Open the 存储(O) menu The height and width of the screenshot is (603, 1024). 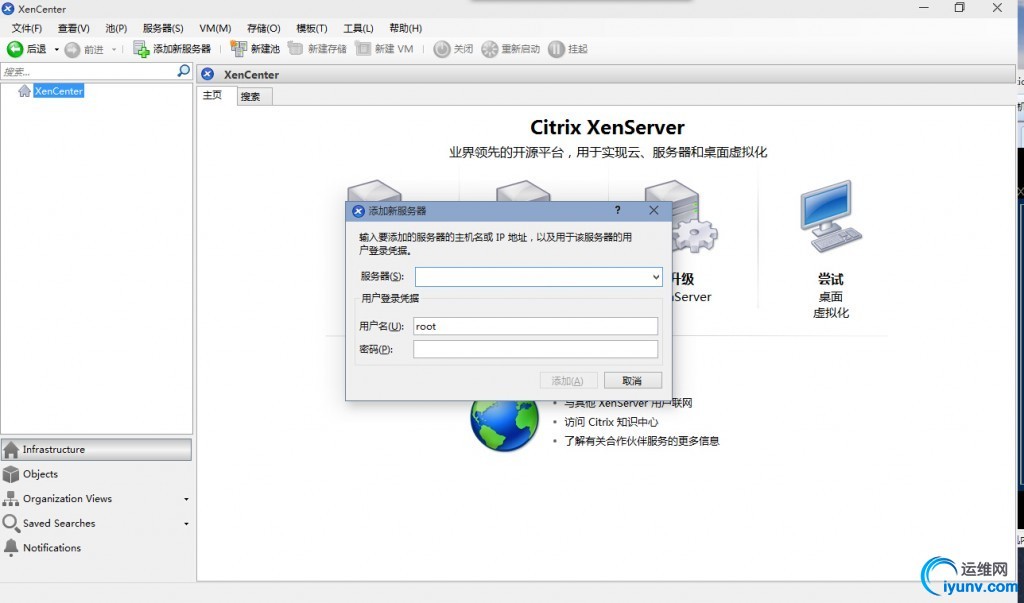(x=264, y=28)
